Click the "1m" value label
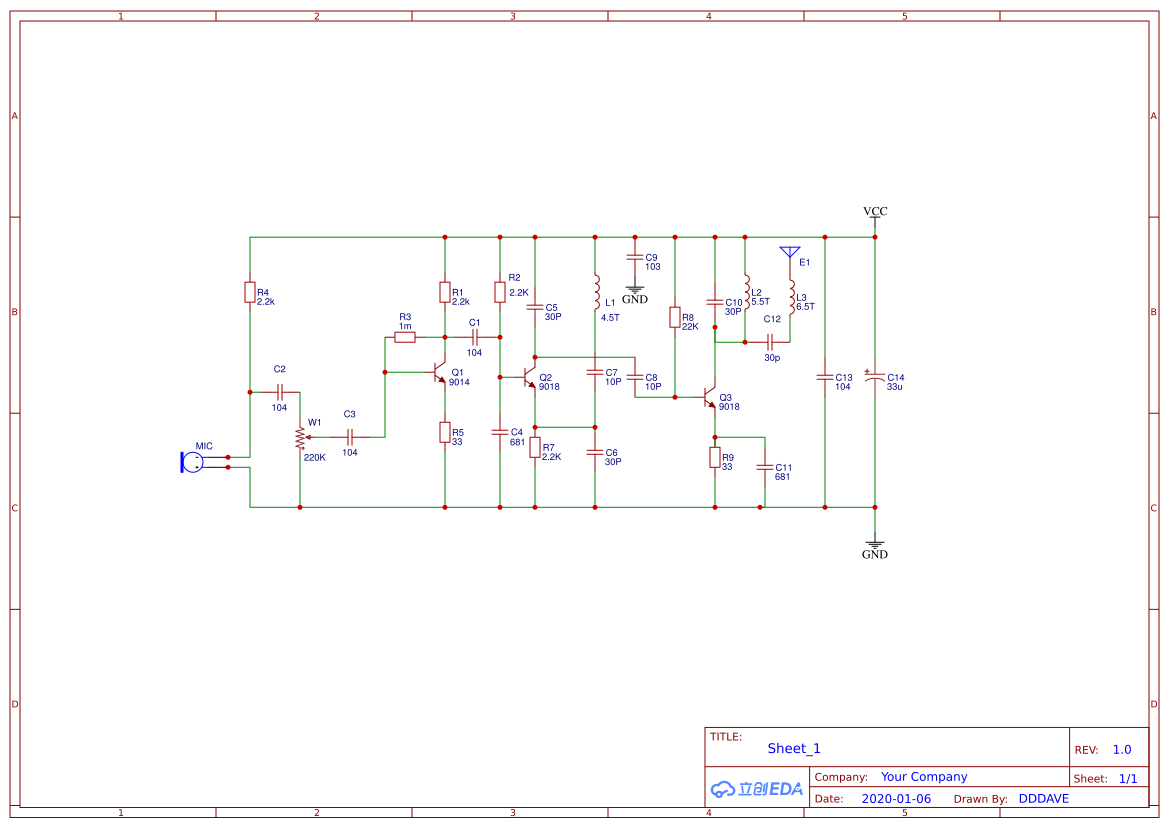The width and height of the screenshot is (1169, 828). [x=405, y=326]
